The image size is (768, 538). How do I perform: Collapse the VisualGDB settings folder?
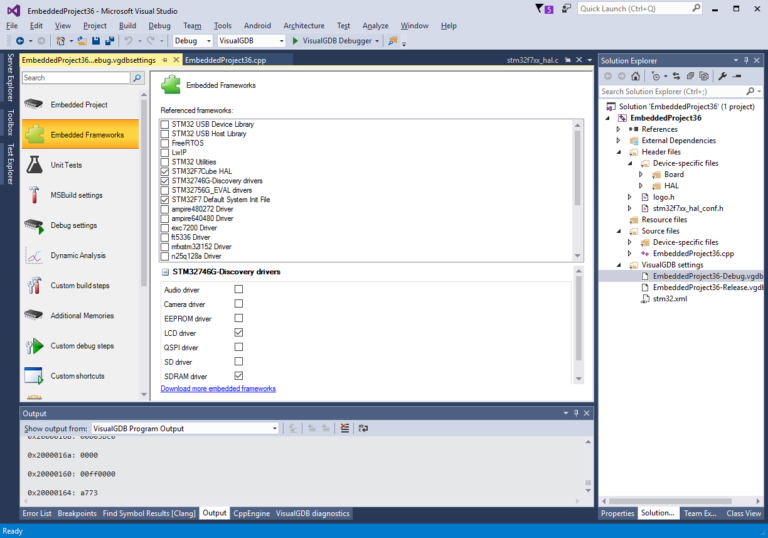(x=619, y=265)
